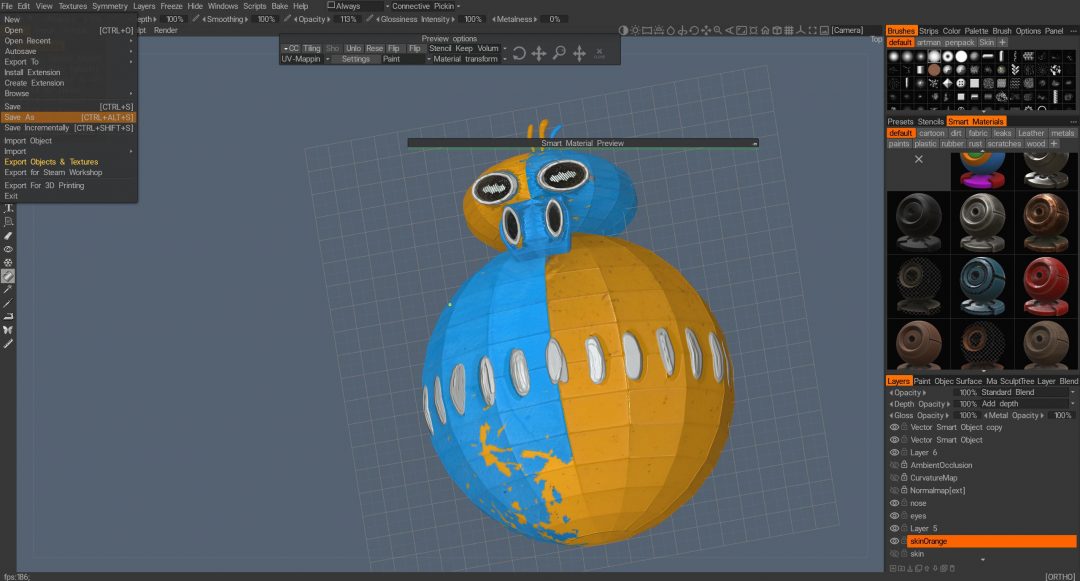The image size is (1080, 581).
Task: Open the Standard Blend mode dropdown
Action: [1027, 392]
